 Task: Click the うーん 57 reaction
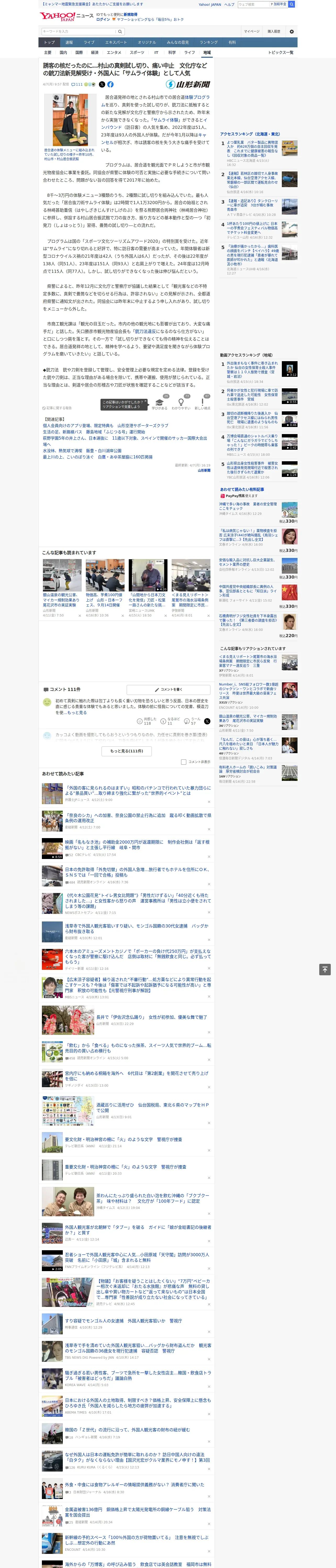point(193,721)
